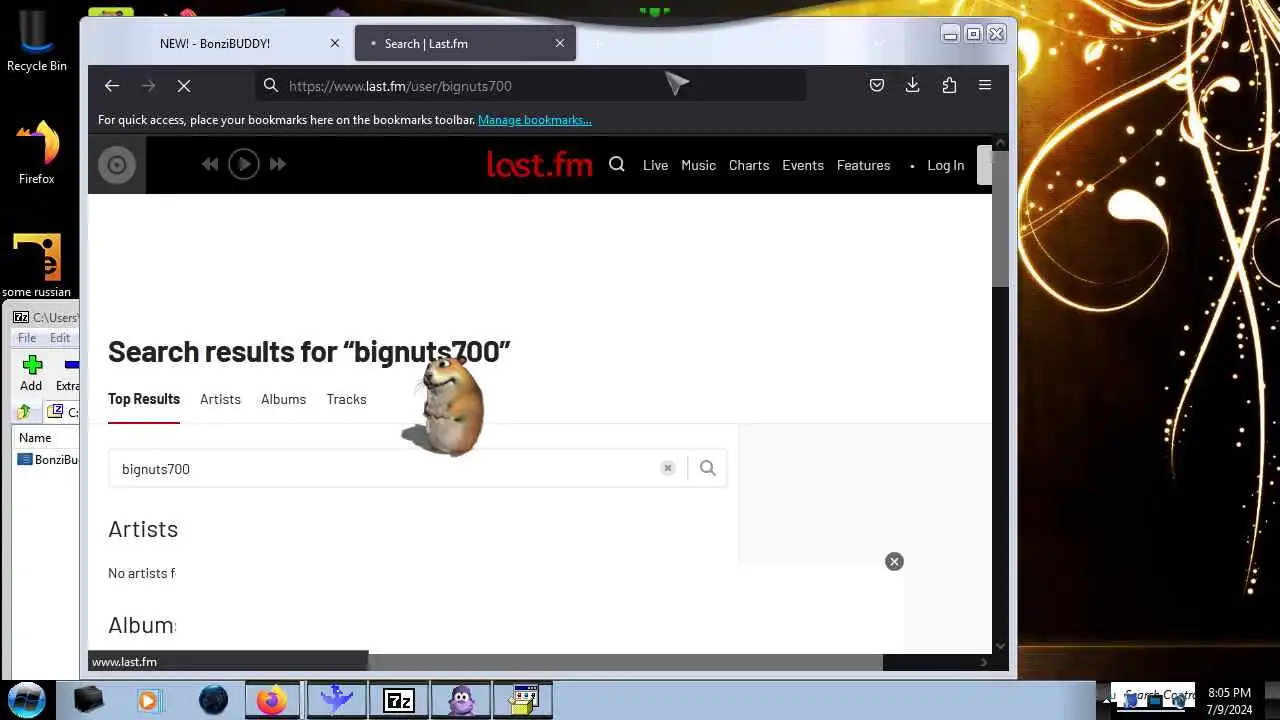Open the Firefox hamburger application menu
1280x720 pixels.
(x=985, y=86)
